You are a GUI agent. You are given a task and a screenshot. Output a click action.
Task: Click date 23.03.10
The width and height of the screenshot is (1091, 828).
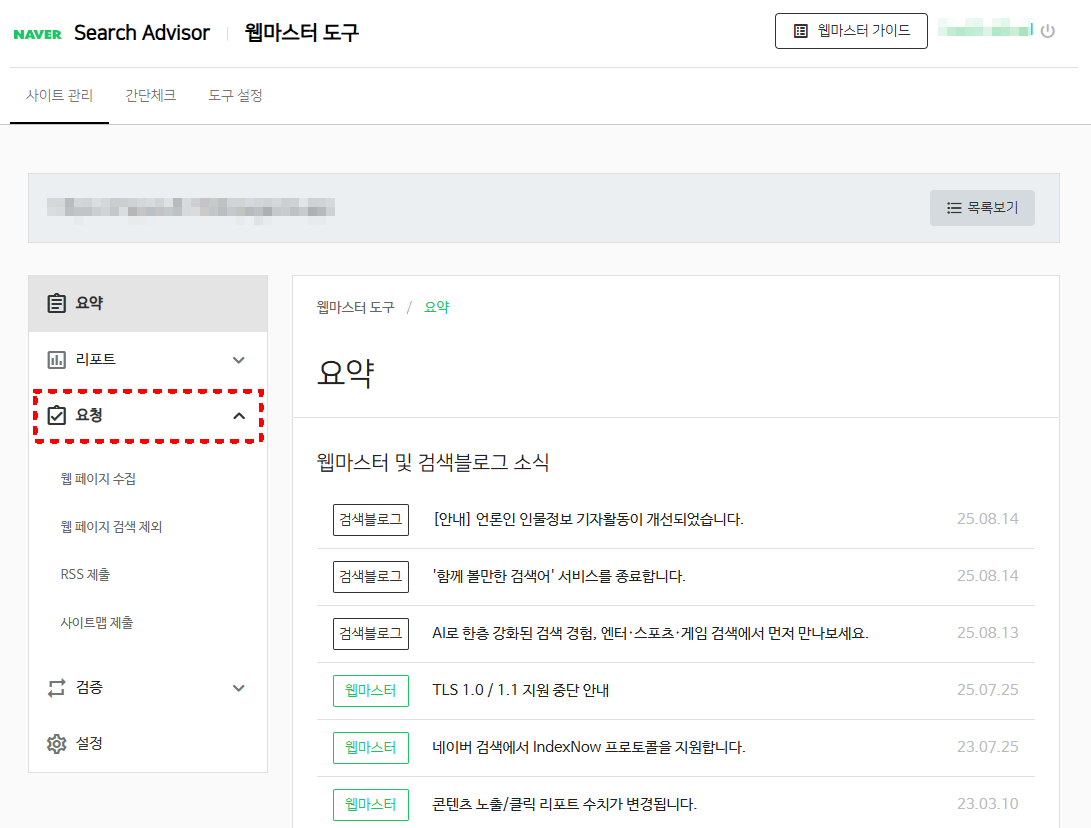pyautogui.click(x=987, y=804)
